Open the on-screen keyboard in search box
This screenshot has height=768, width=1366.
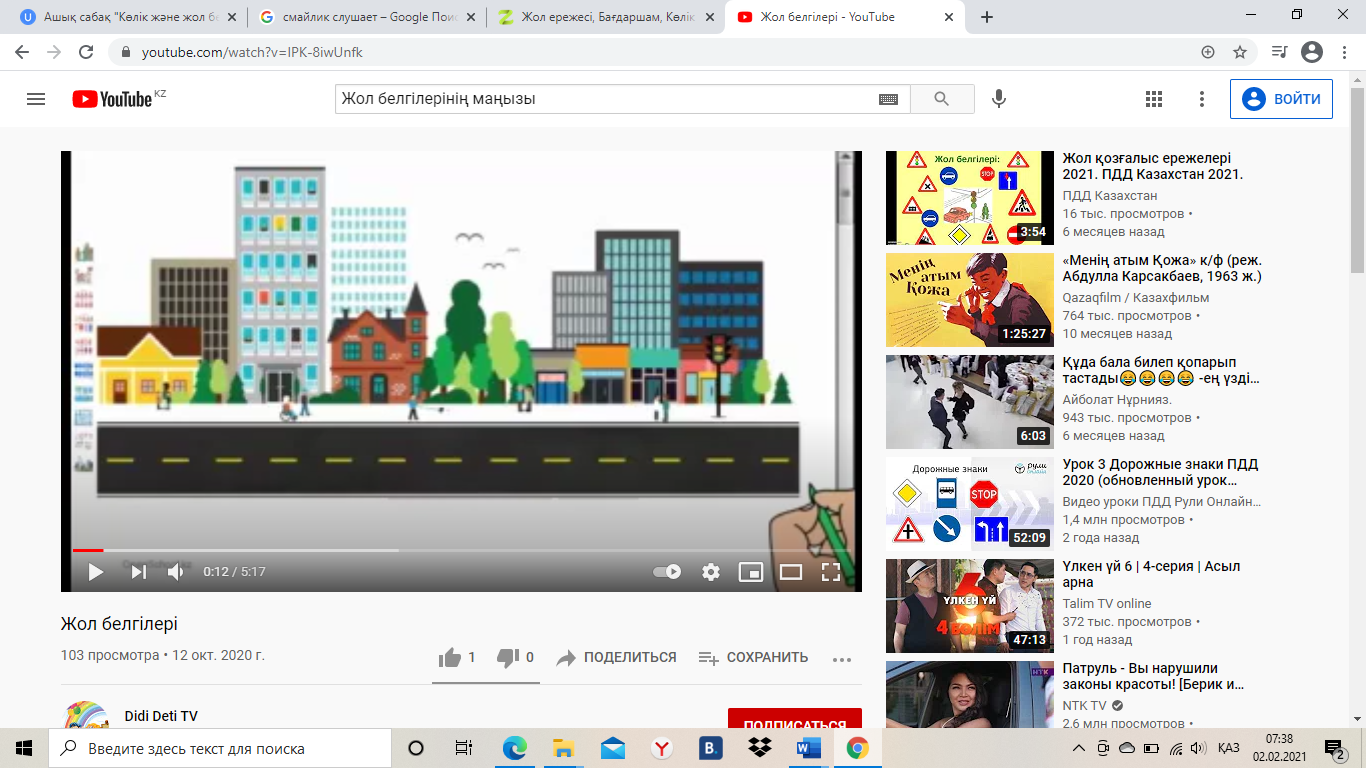(888, 99)
